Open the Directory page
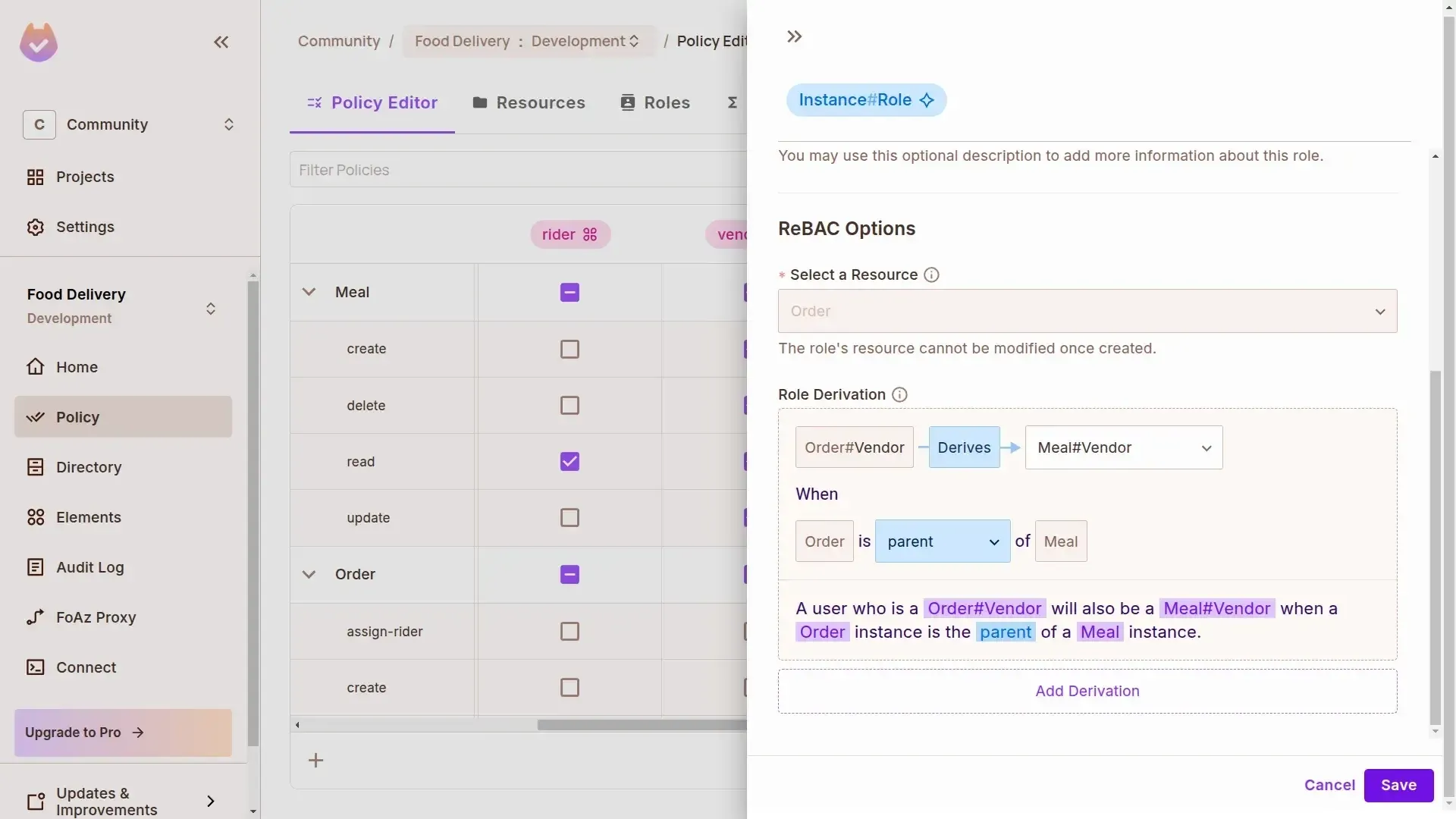 tap(88, 467)
